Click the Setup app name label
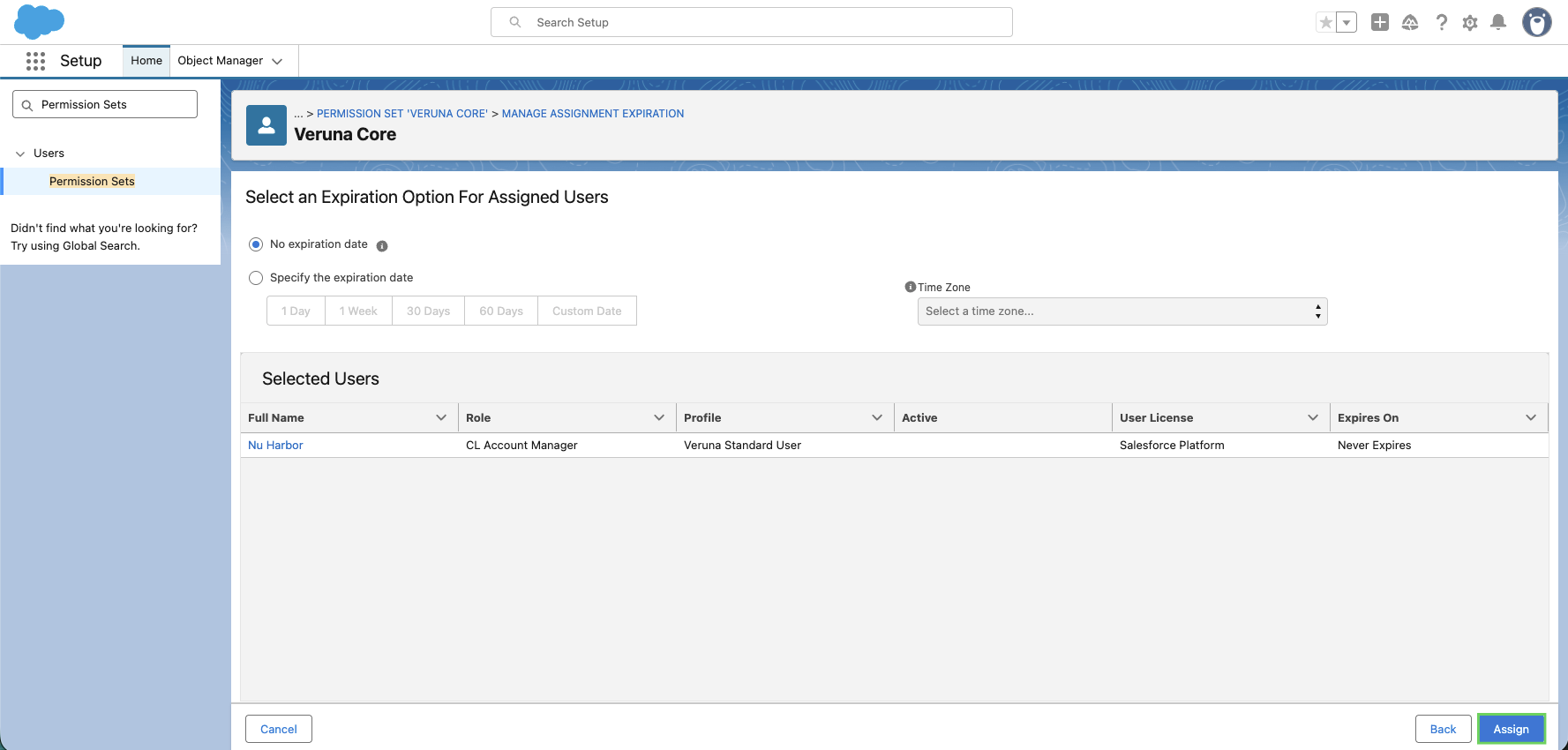This screenshot has height=750, width=1568. 81,61
